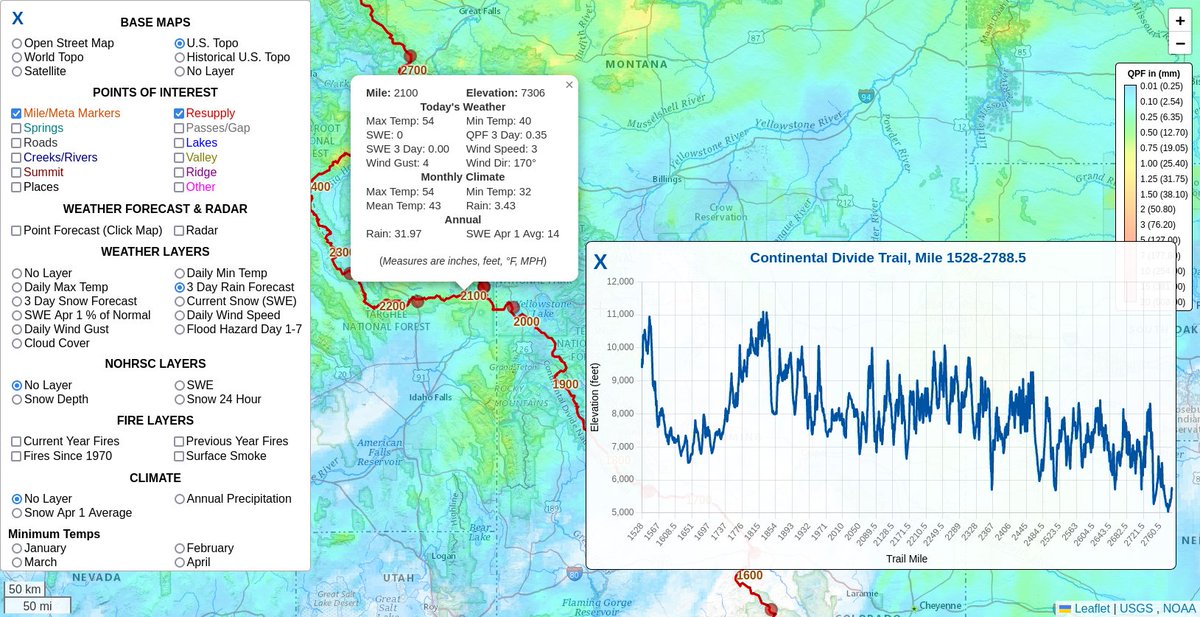Select Satellite base map
Viewport: 1200px width, 617px height.
pyautogui.click(x=17, y=71)
